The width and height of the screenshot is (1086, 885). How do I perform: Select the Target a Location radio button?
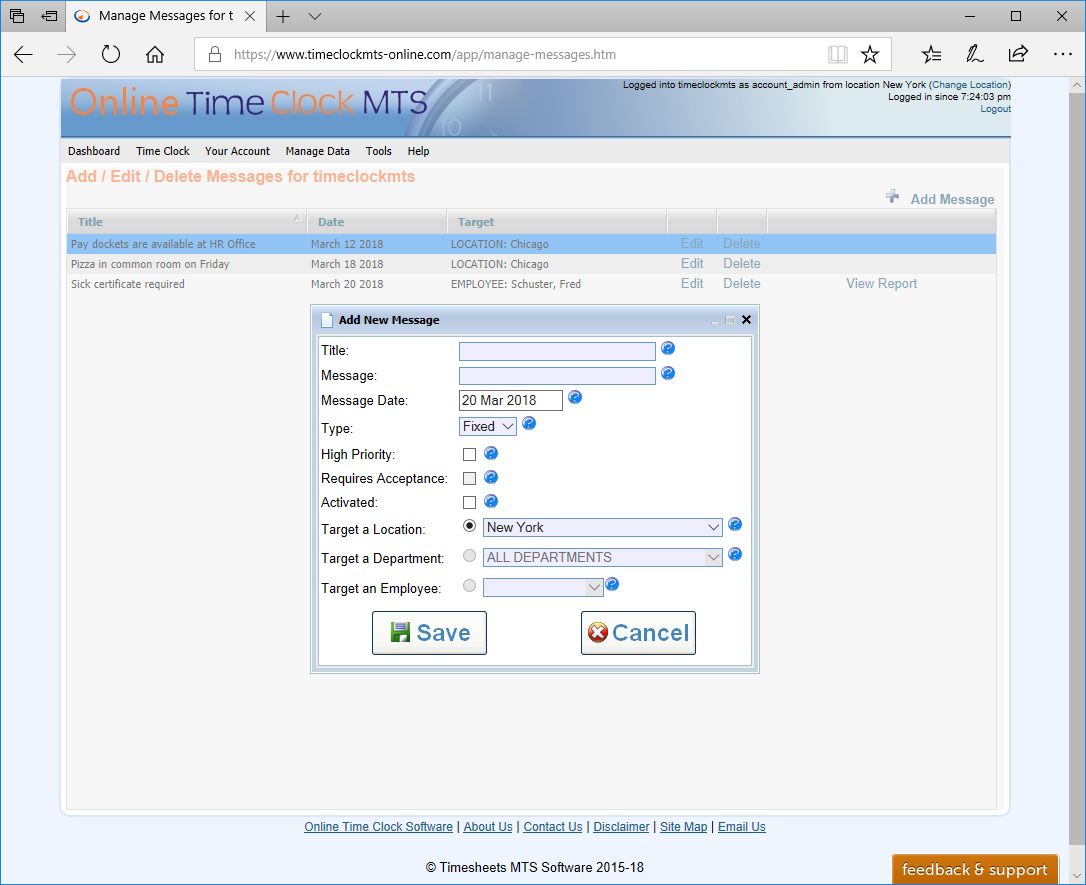pos(469,526)
